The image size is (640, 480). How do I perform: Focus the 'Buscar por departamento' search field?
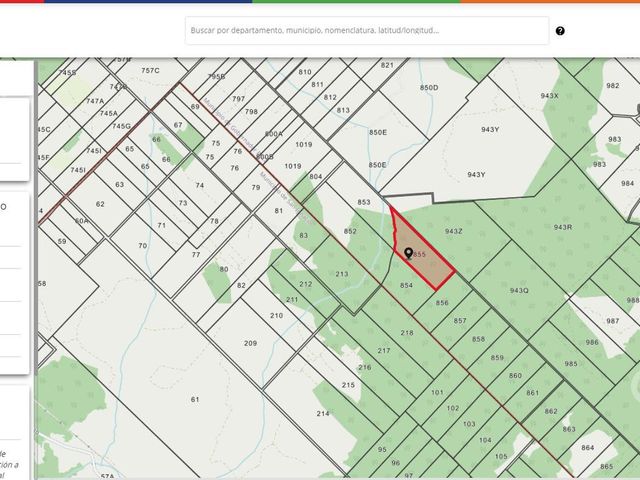pyautogui.click(x=367, y=31)
